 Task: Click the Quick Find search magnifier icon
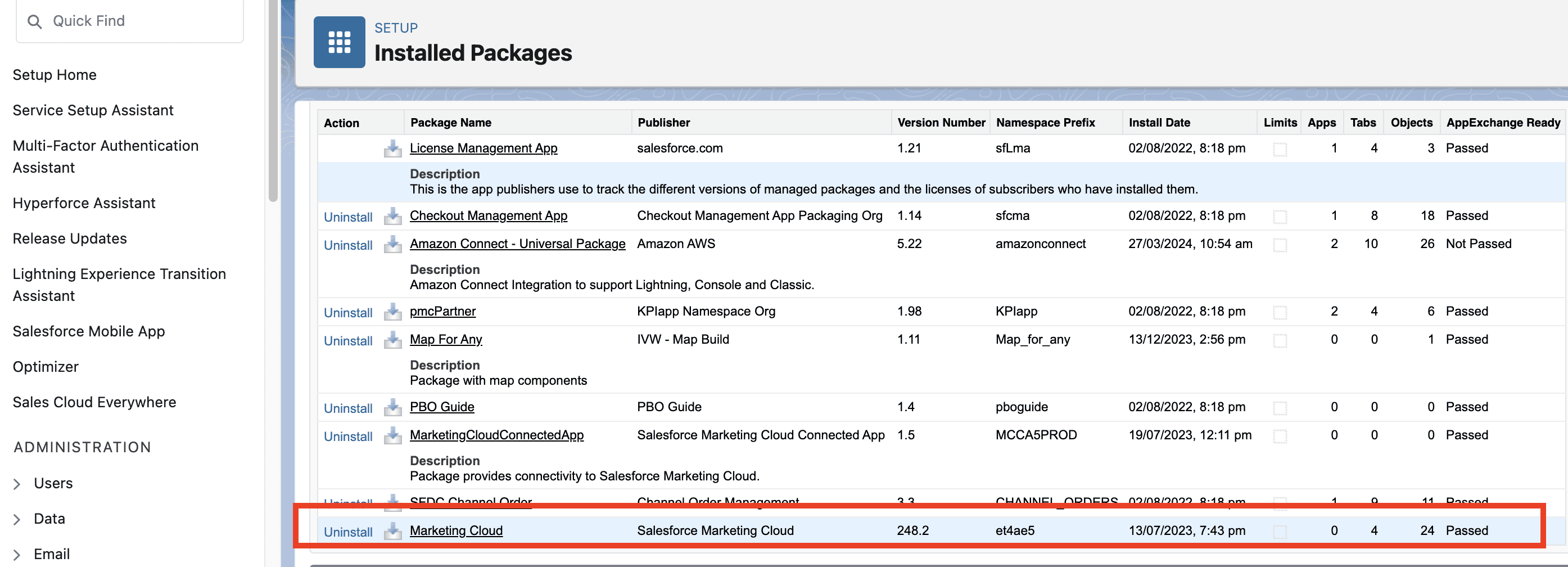35,21
